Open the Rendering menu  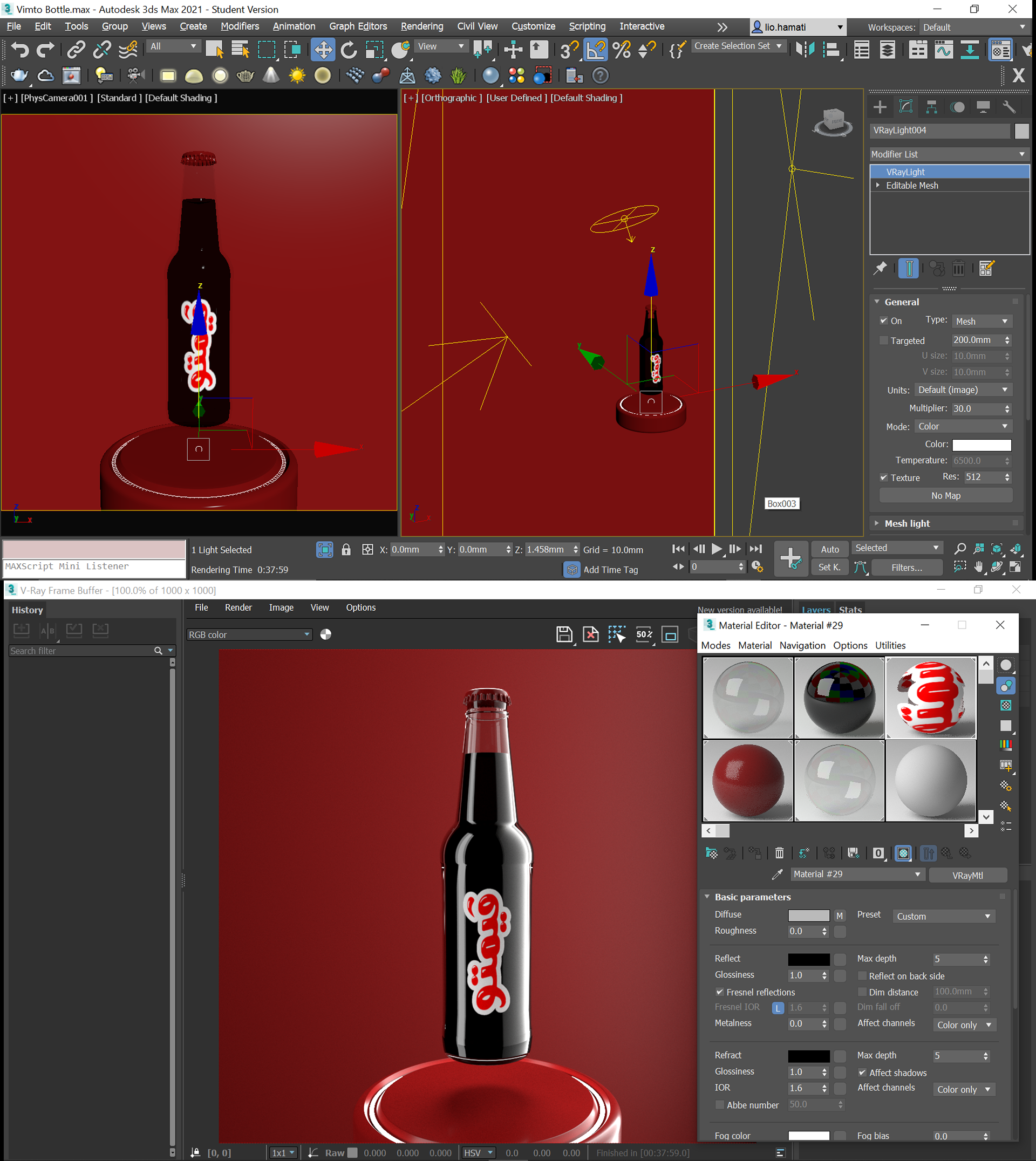pyautogui.click(x=421, y=26)
